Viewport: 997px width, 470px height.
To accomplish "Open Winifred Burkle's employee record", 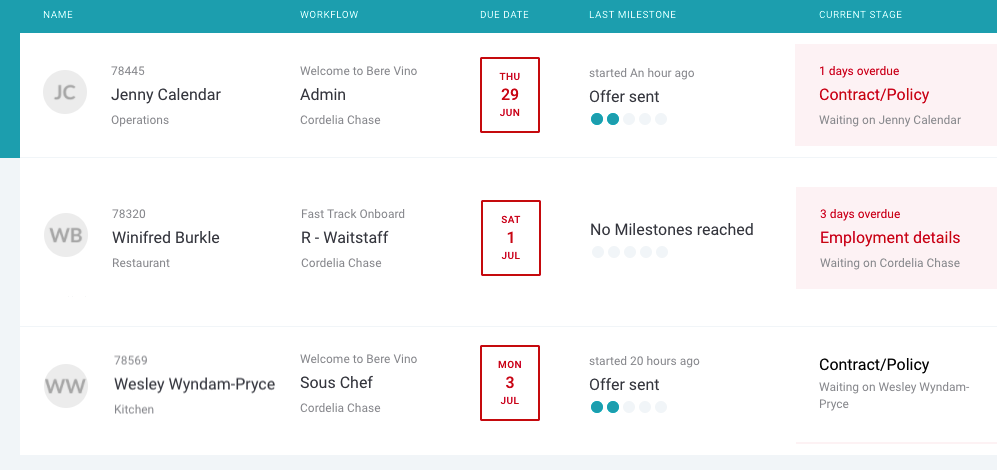I will (166, 238).
